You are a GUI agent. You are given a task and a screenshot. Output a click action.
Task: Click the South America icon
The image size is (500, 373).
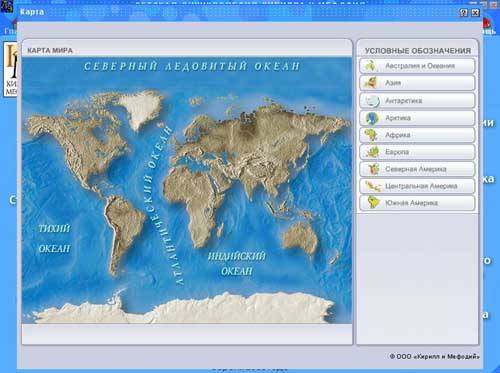tap(373, 203)
